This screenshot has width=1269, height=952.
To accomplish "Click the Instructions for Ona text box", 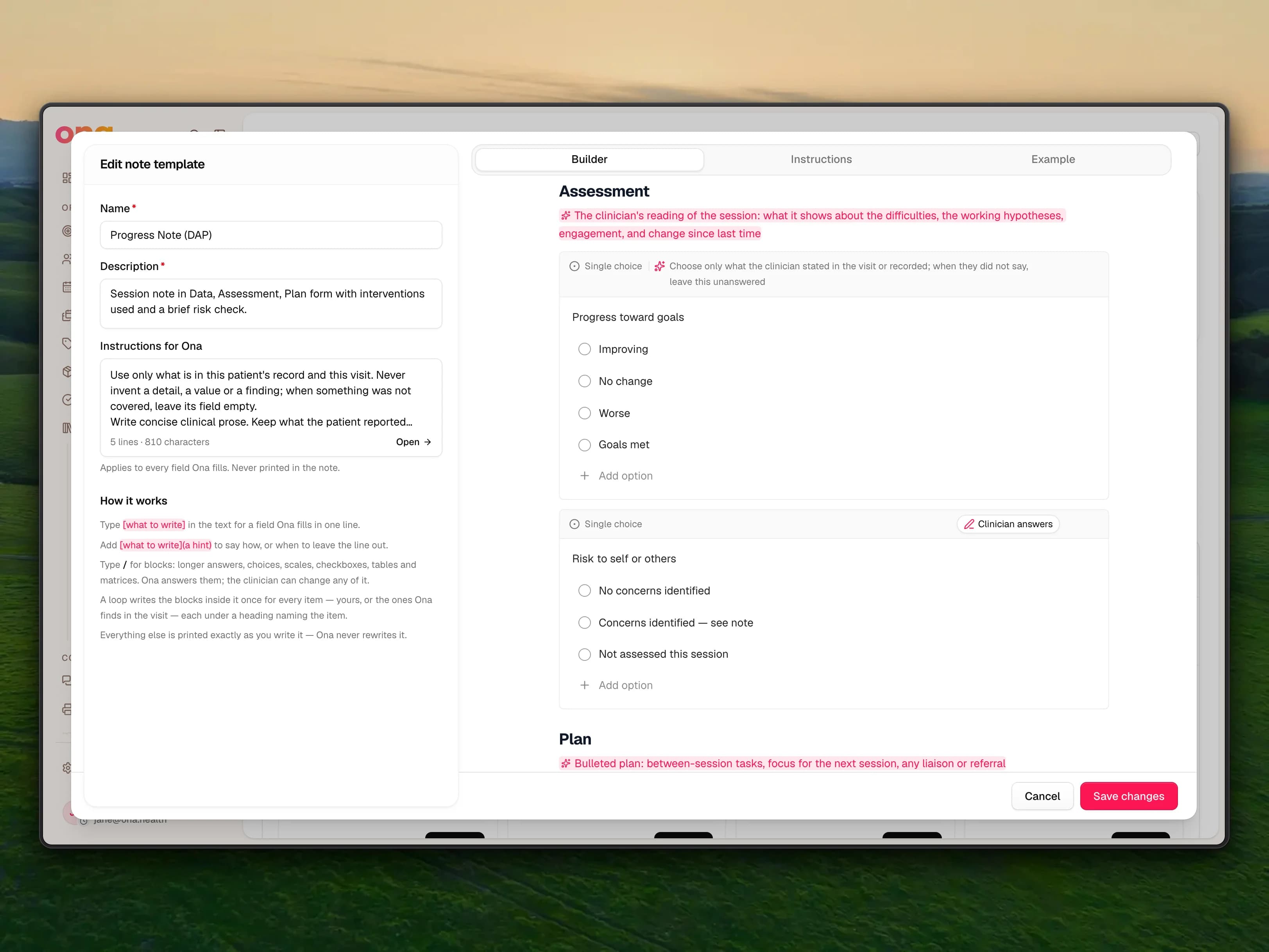I will pyautogui.click(x=271, y=407).
